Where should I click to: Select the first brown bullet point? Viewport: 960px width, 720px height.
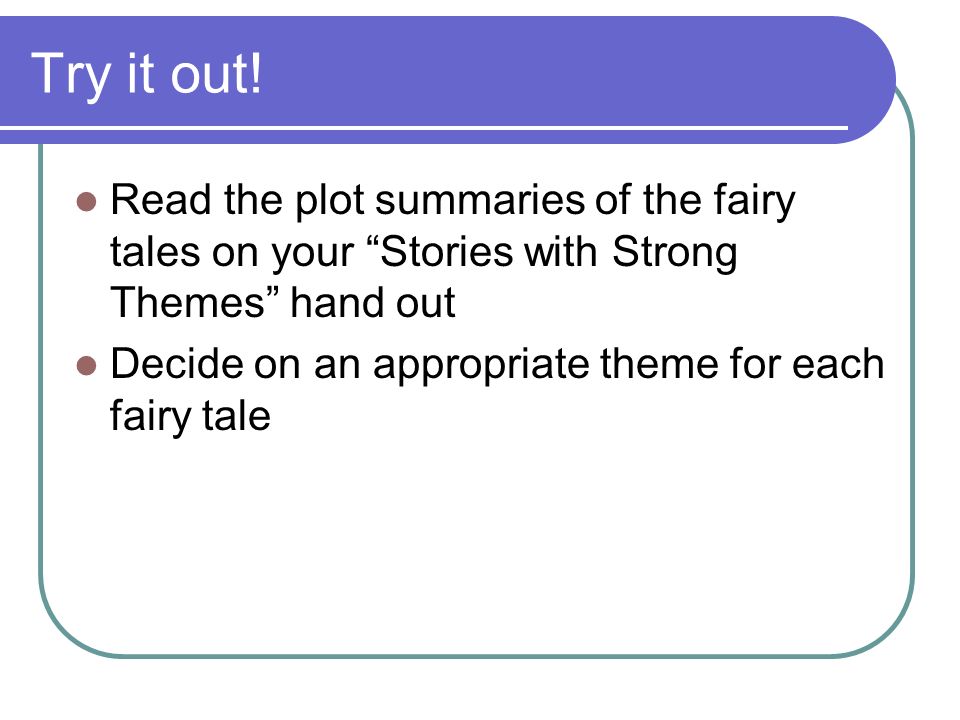point(87,201)
